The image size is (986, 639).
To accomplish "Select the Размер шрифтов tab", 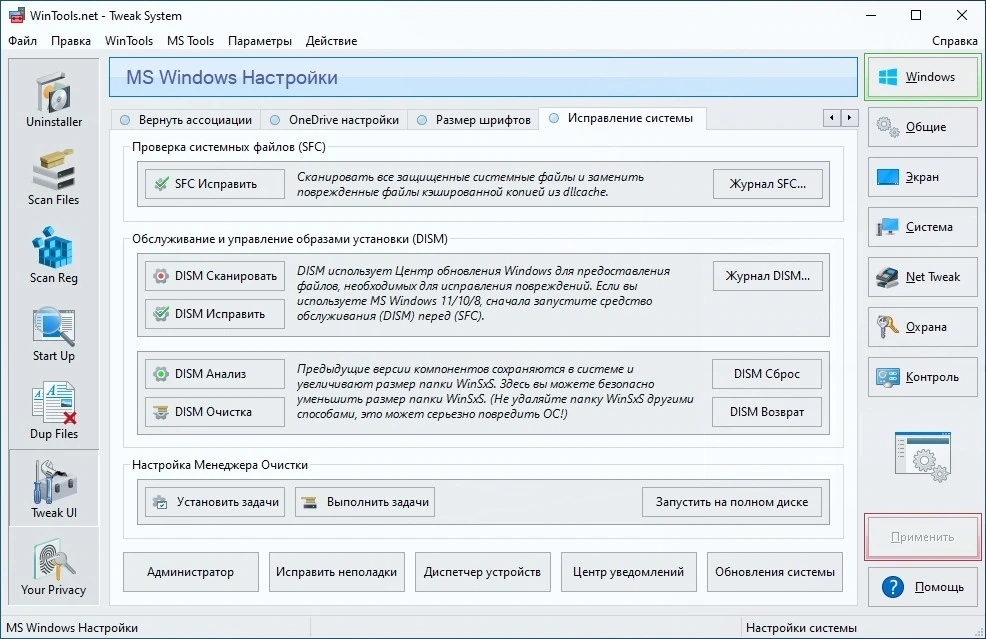I will tap(474, 119).
